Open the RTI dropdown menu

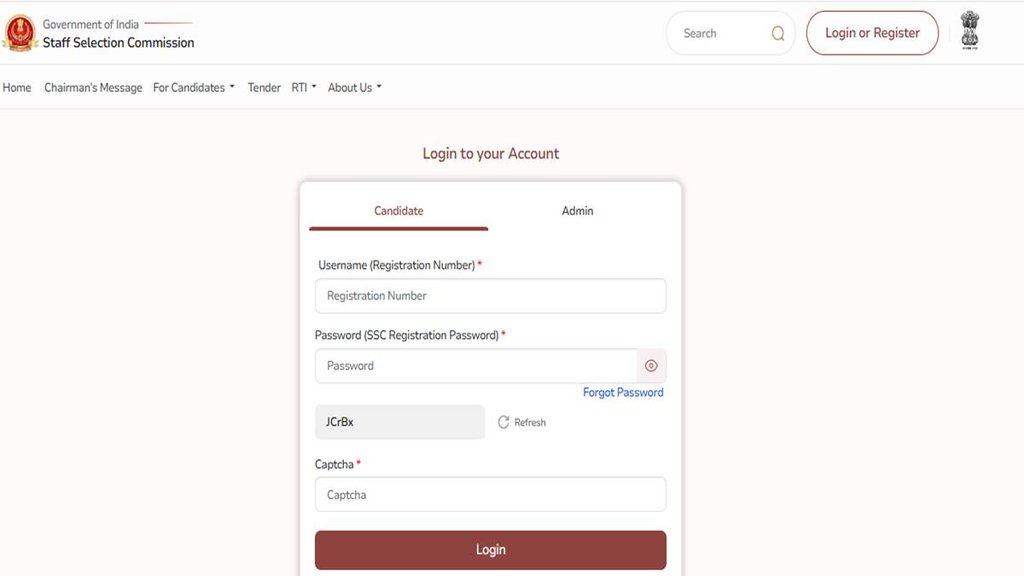(303, 88)
